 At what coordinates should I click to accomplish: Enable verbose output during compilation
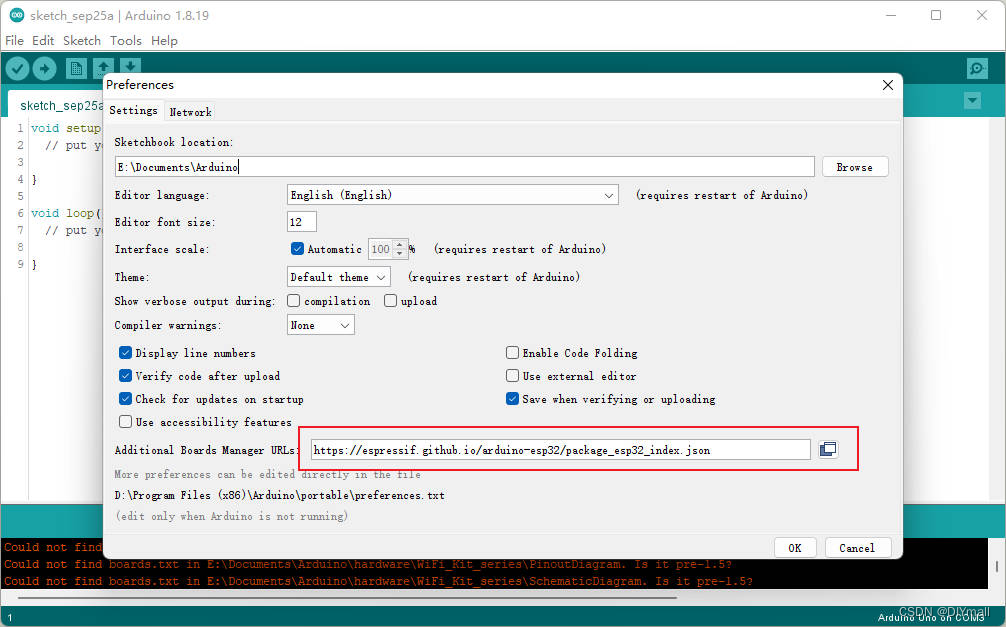[294, 300]
